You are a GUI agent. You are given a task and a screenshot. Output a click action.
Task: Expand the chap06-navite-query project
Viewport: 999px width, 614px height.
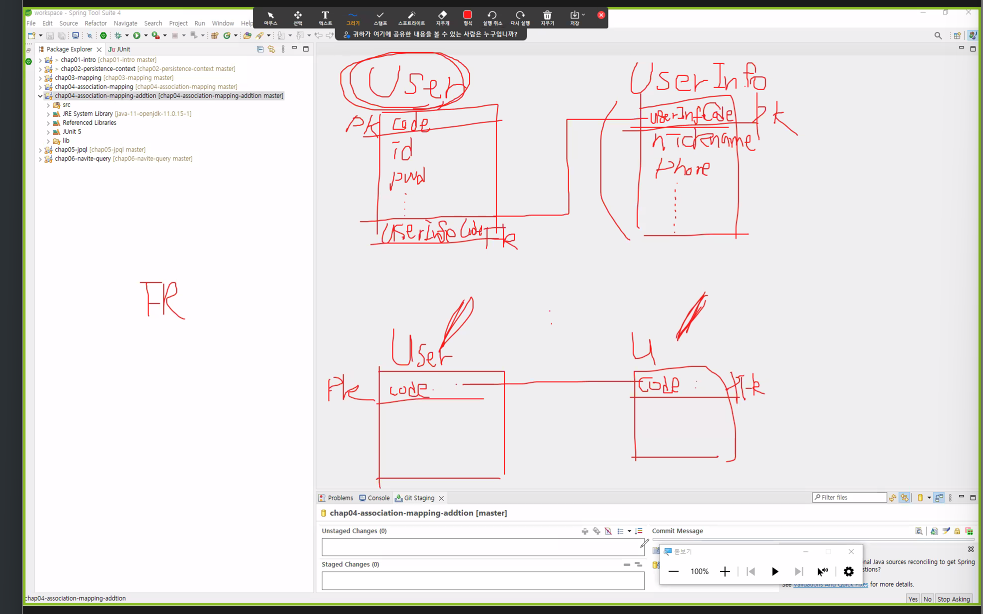40,159
